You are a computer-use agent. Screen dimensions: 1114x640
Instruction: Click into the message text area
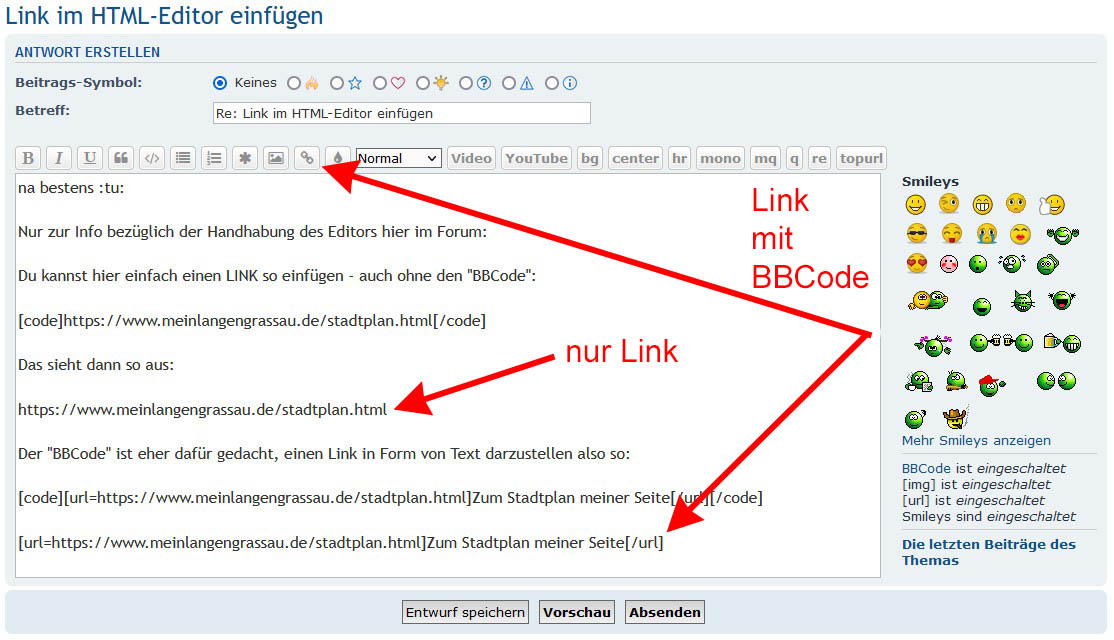coord(448,375)
